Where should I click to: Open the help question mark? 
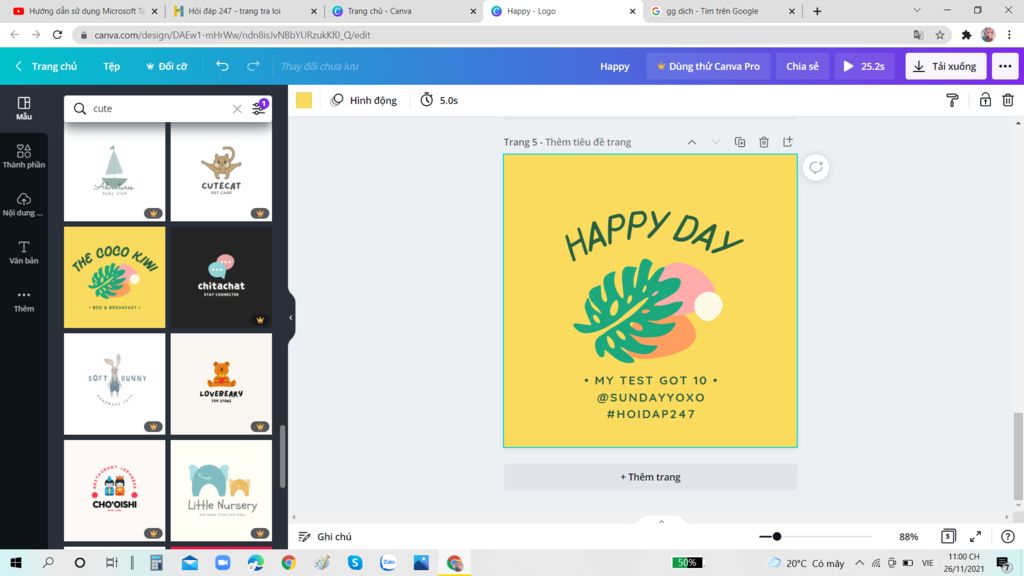pos(1008,536)
